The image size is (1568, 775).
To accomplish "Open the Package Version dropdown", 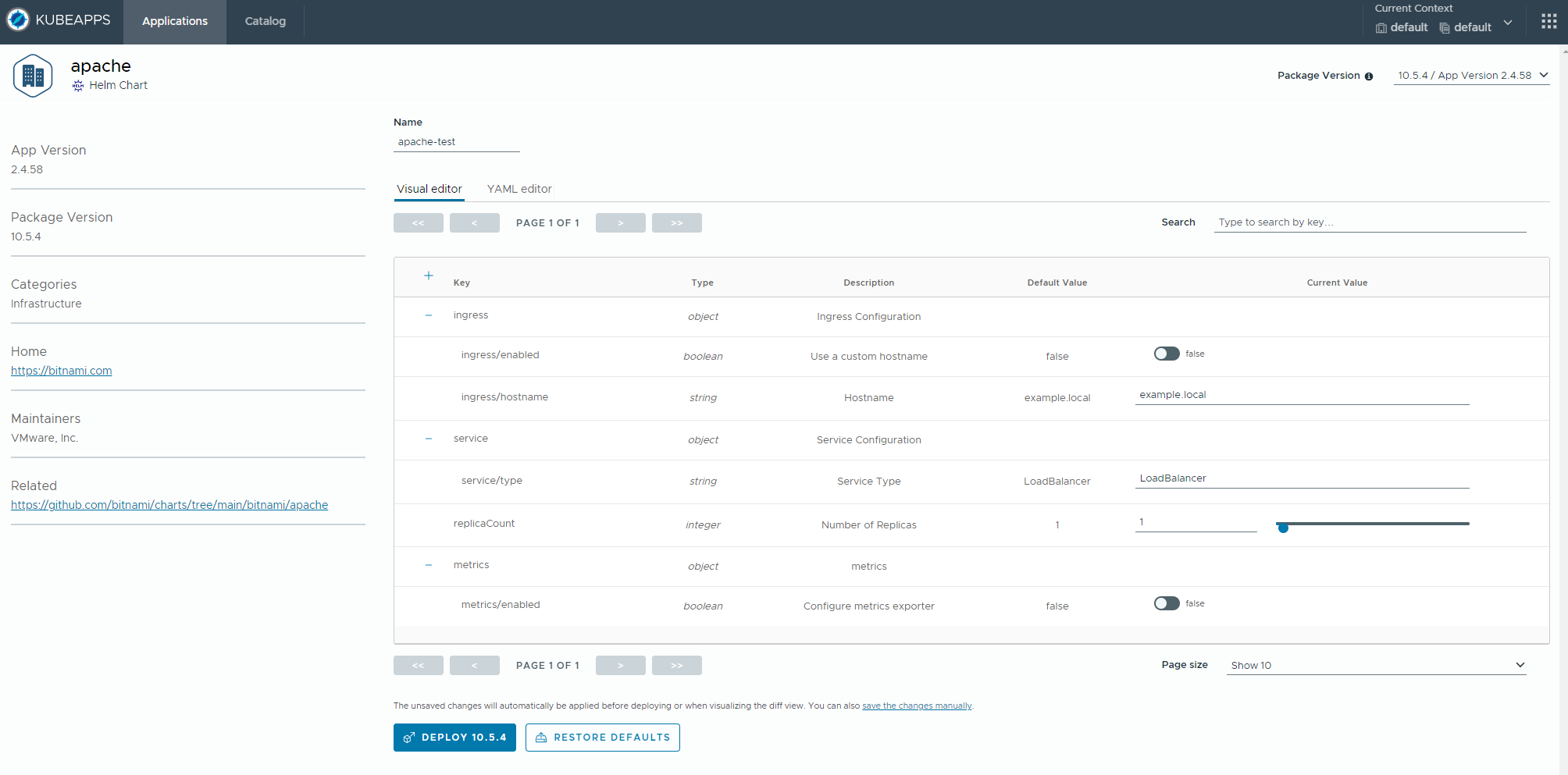I will (x=1471, y=76).
